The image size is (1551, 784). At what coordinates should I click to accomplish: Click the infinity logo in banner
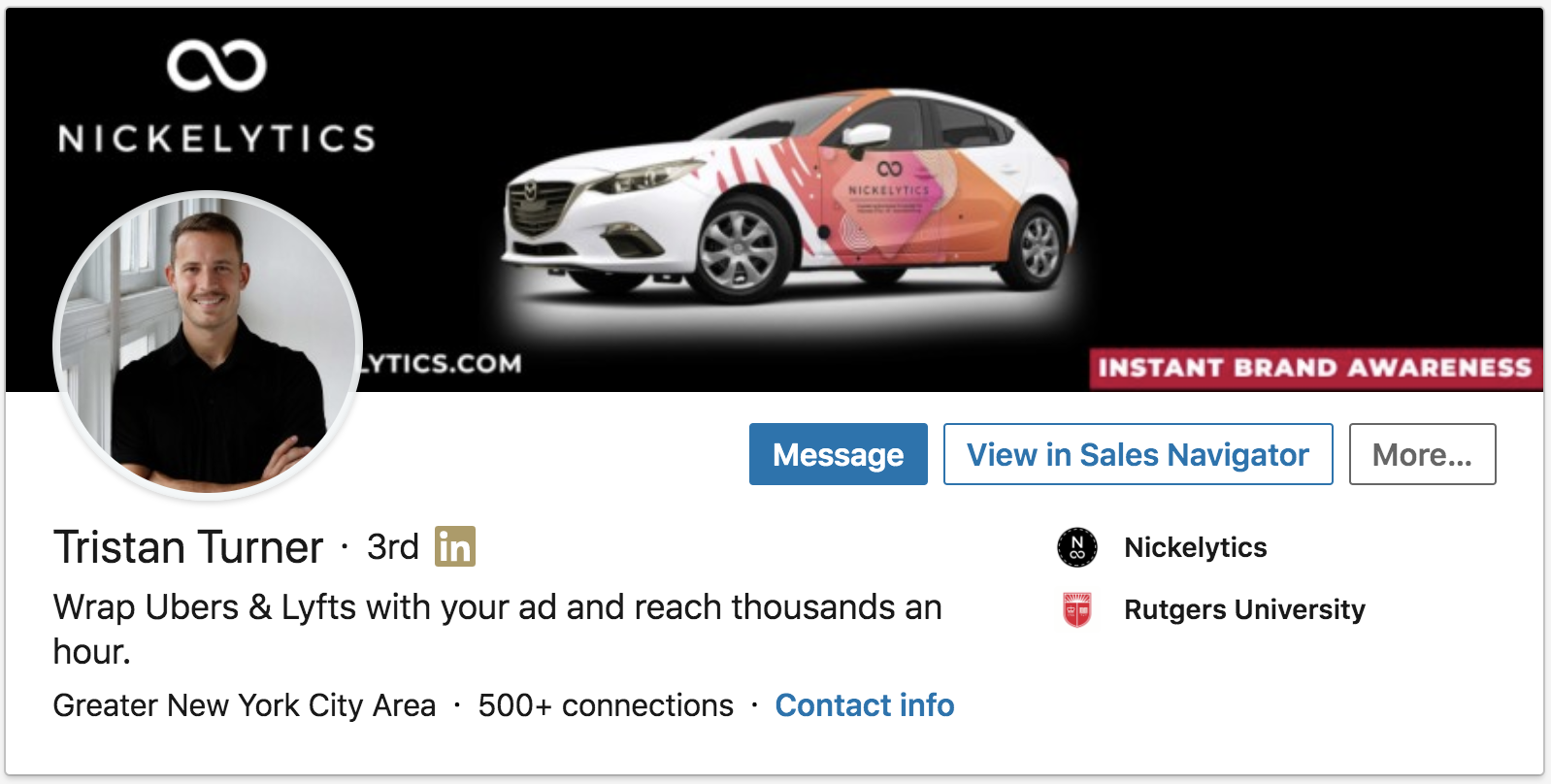pyautogui.click(x=216, y=65)
